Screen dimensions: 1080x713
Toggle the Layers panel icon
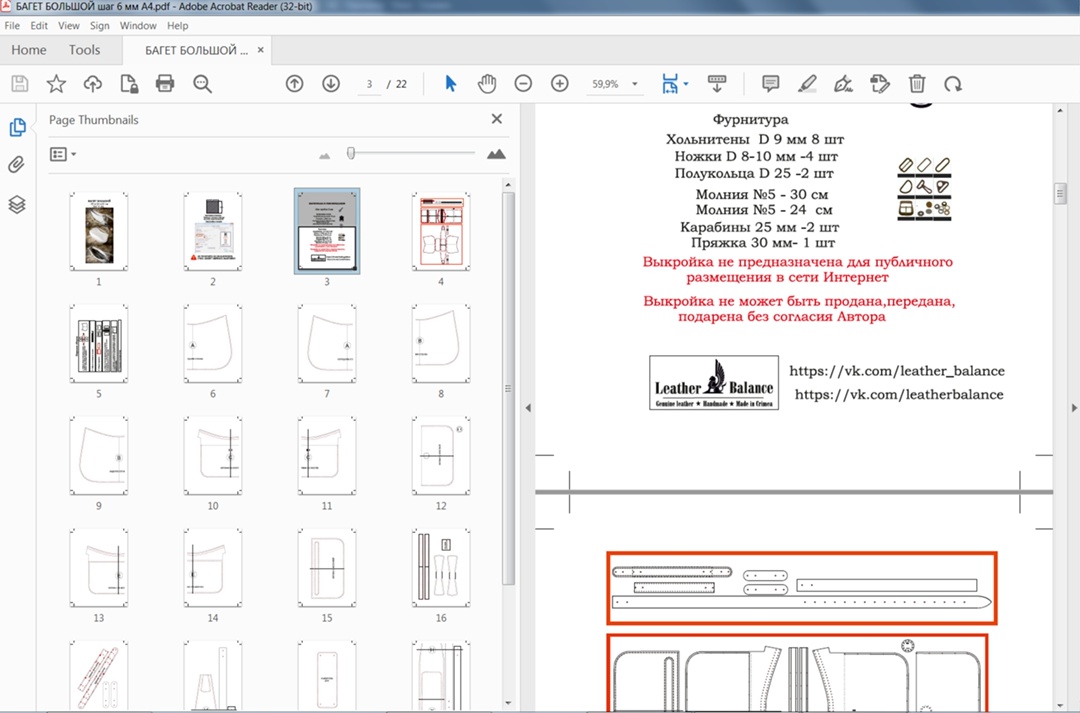(17, 204)
